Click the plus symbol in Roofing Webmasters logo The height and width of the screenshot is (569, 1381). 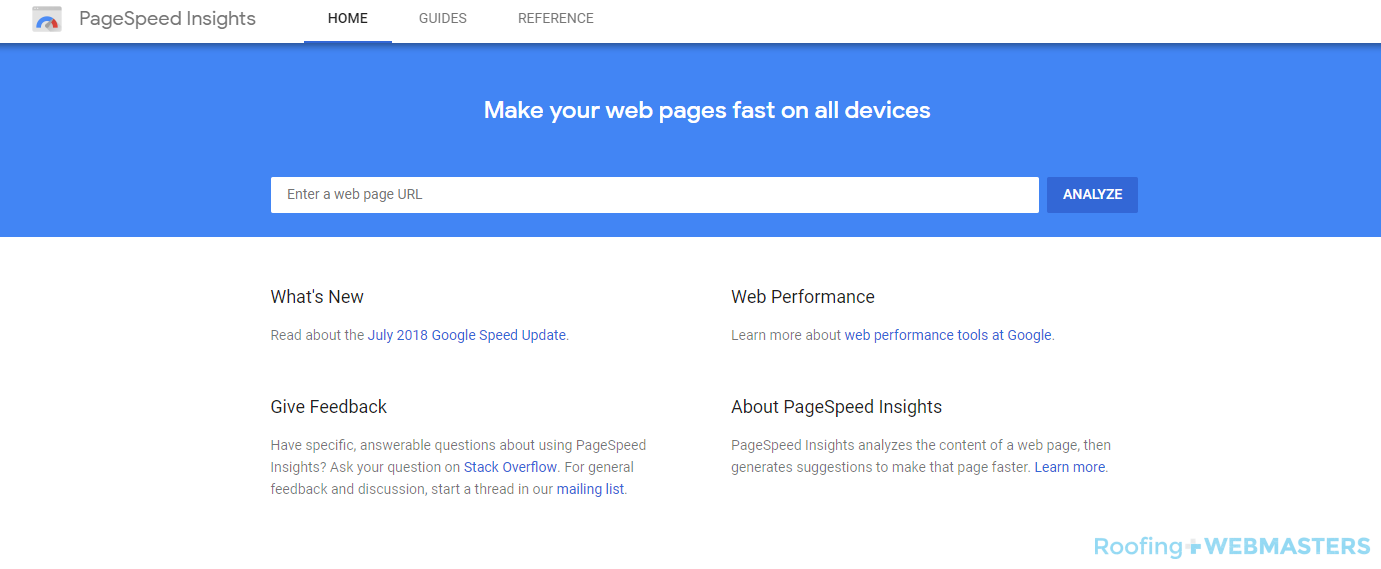tap(1193, 547)
